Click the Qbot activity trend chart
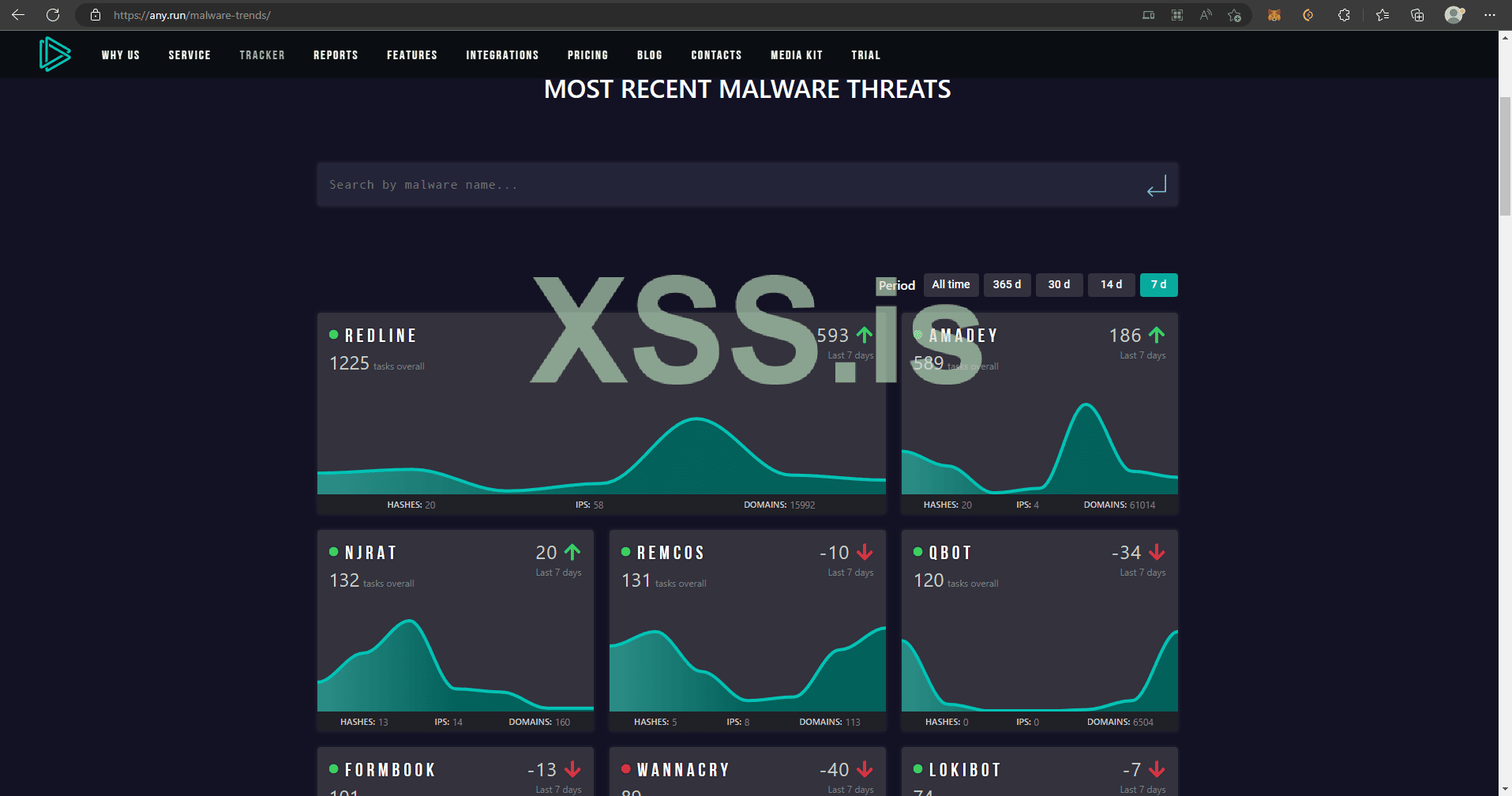Viewport: 1512px width, 796px height. pyautogui.click(x=1040, y=670)
